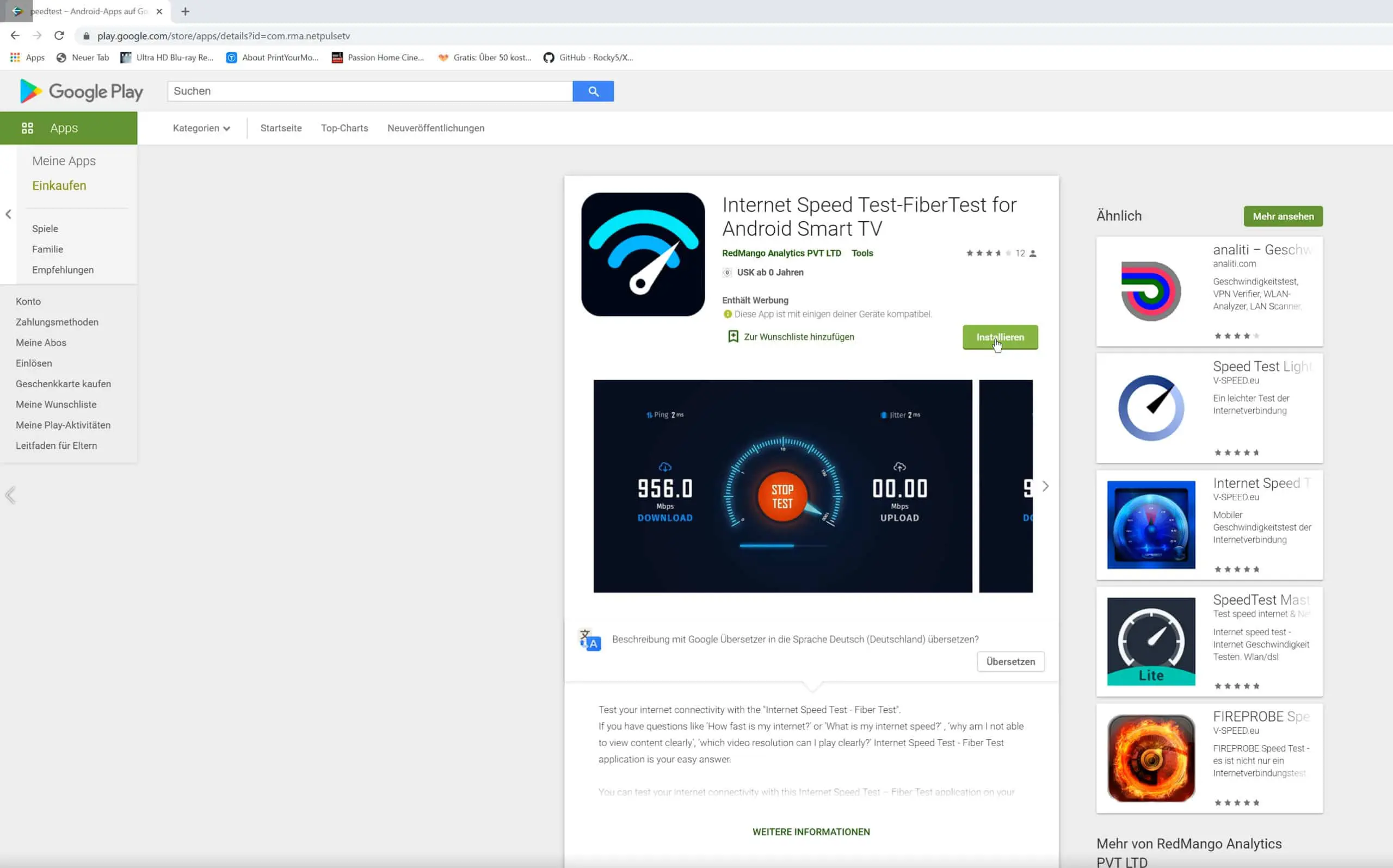Open the GitHub Rocky5 bookmark
This screenshot has height=868, width=1393.
click(588, 58)
